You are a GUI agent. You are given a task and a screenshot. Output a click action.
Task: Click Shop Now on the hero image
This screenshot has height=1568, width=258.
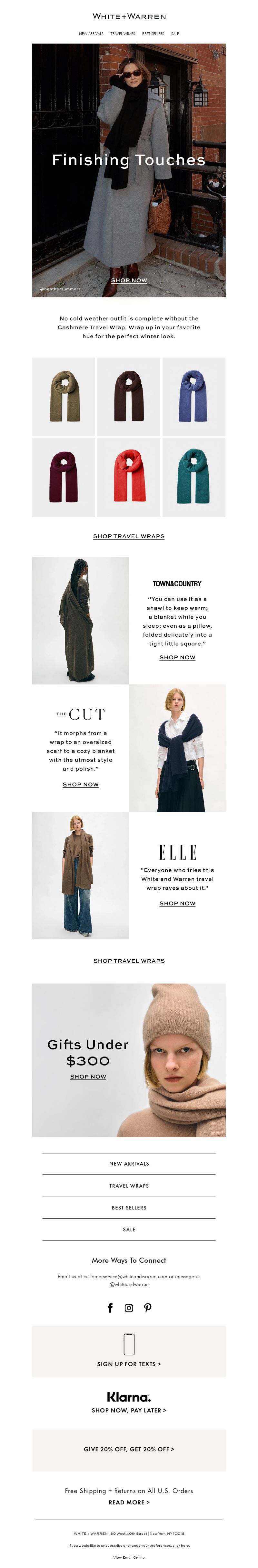[x=129, y=281]
